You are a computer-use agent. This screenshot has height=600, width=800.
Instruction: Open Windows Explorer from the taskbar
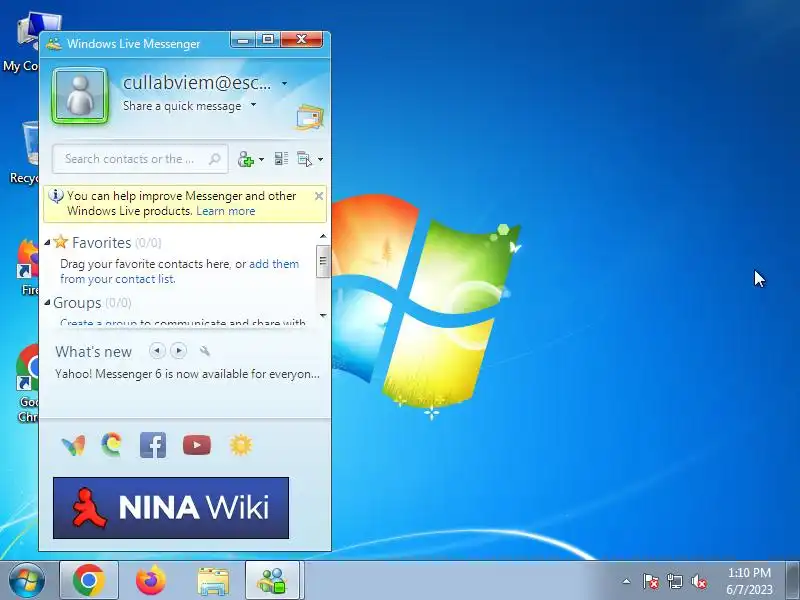click(213, 581)
